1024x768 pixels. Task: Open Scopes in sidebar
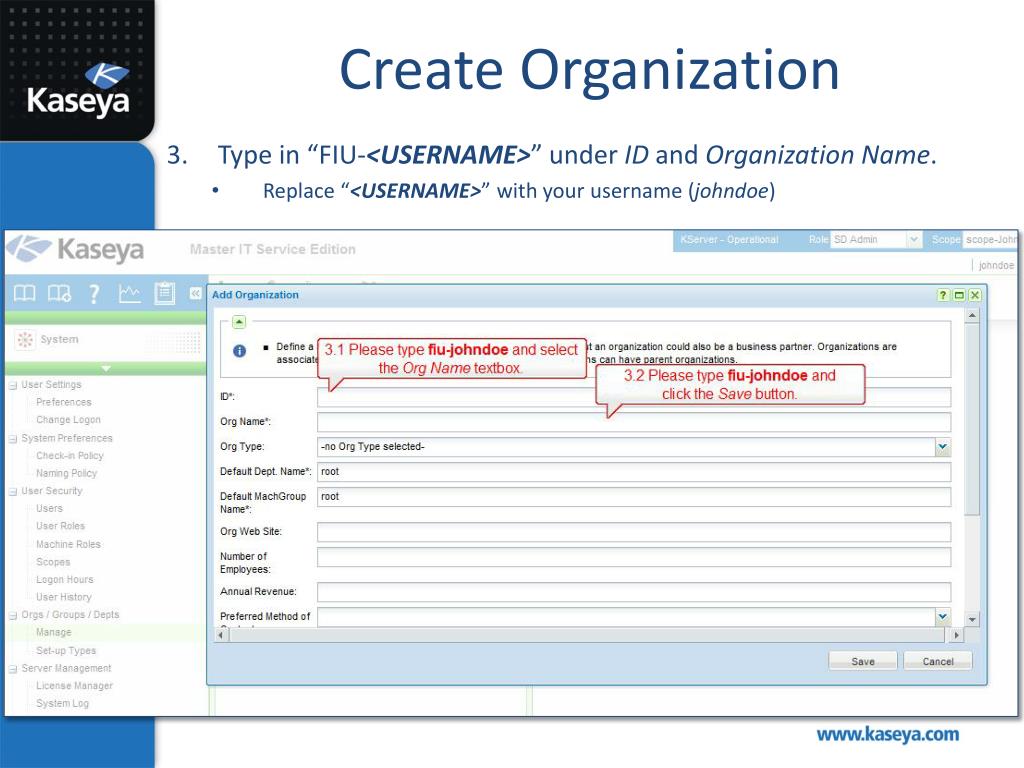pyautogui.click(x=52, y=562)
